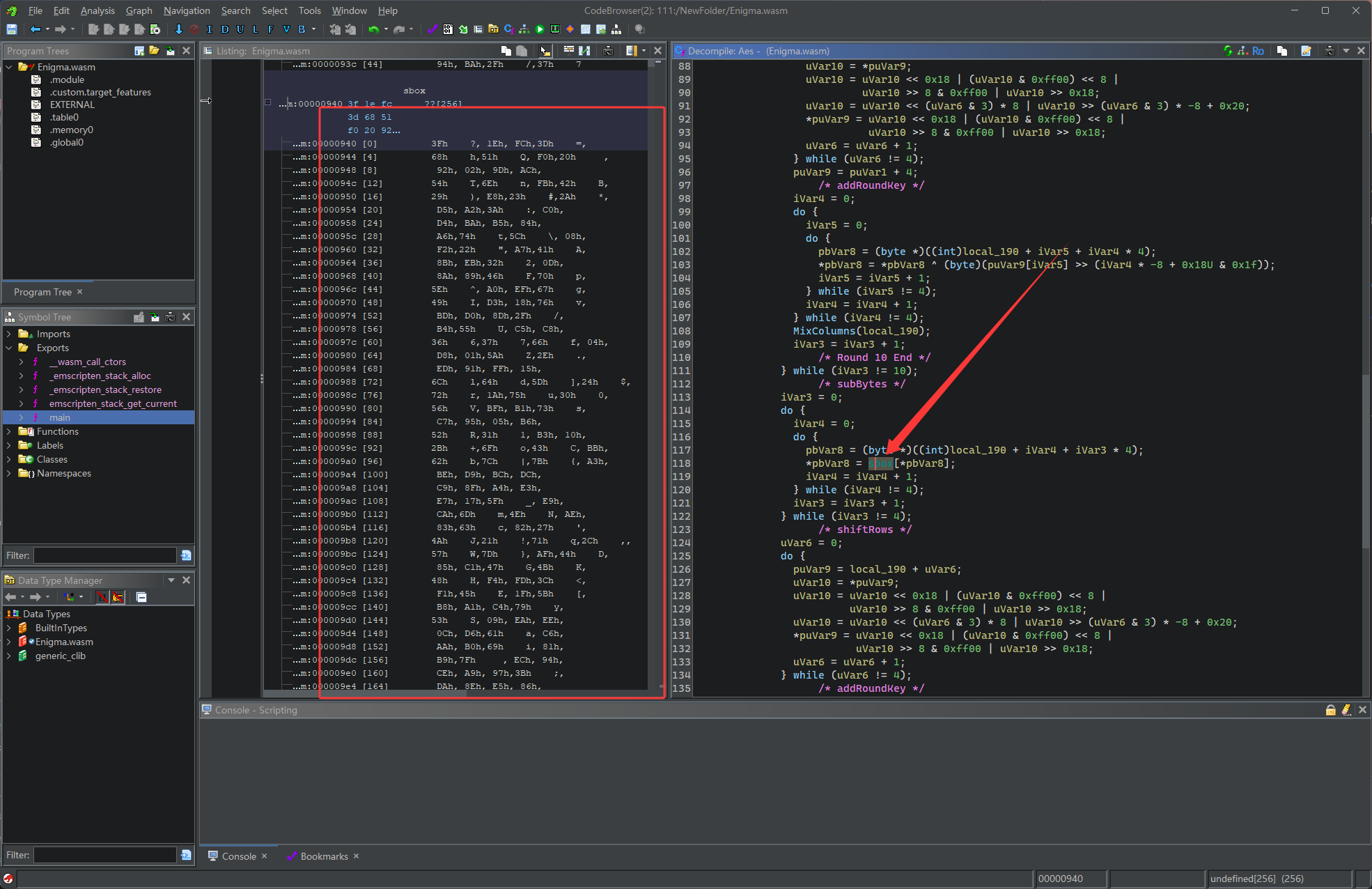The height and width of the screenshot is (889, 1372).
Task: Toggle filter arrays in Data Type Manager
Action: (102, 597)
